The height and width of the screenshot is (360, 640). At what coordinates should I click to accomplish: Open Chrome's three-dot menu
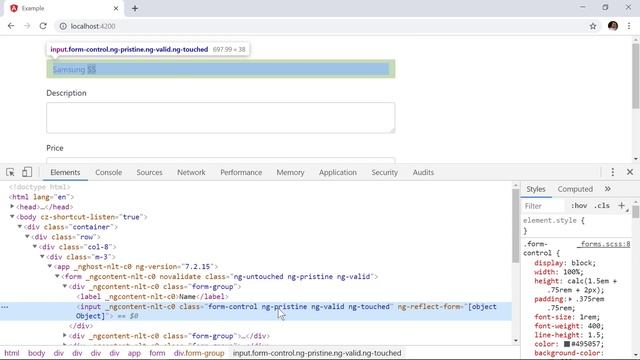click(629, 26)
